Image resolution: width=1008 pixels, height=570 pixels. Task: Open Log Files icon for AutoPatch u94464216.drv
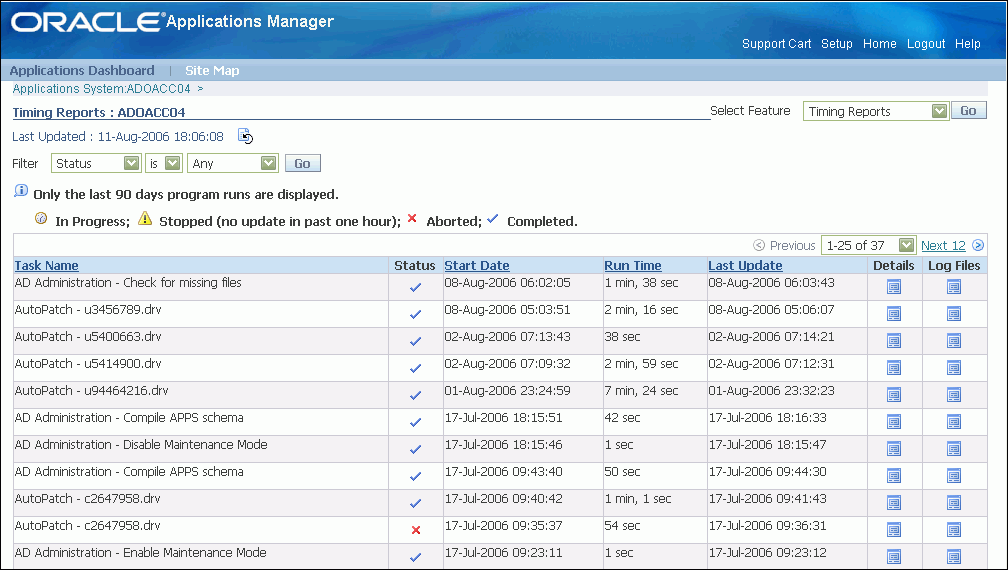953,395
